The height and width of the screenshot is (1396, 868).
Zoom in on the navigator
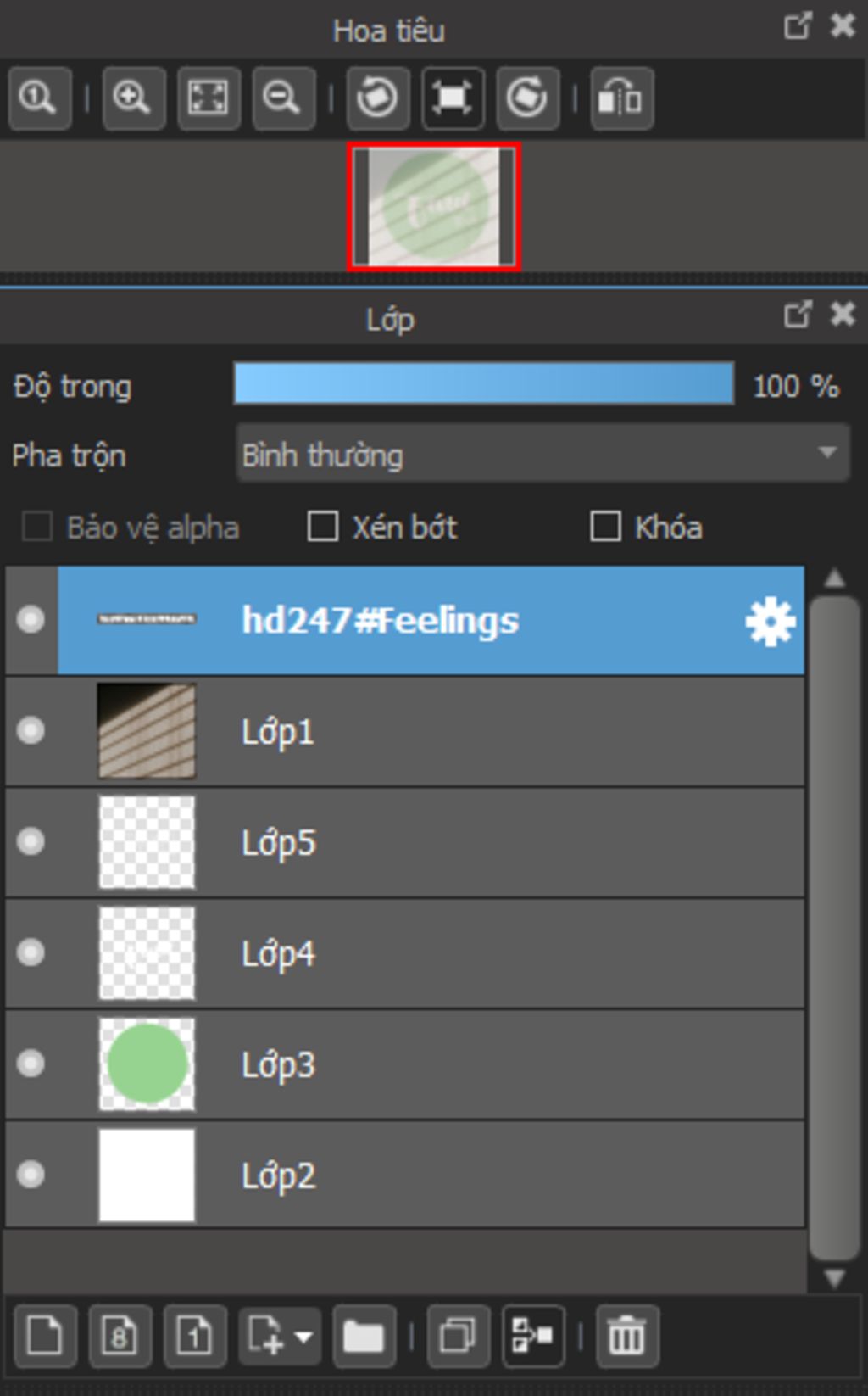click(133, 98)
